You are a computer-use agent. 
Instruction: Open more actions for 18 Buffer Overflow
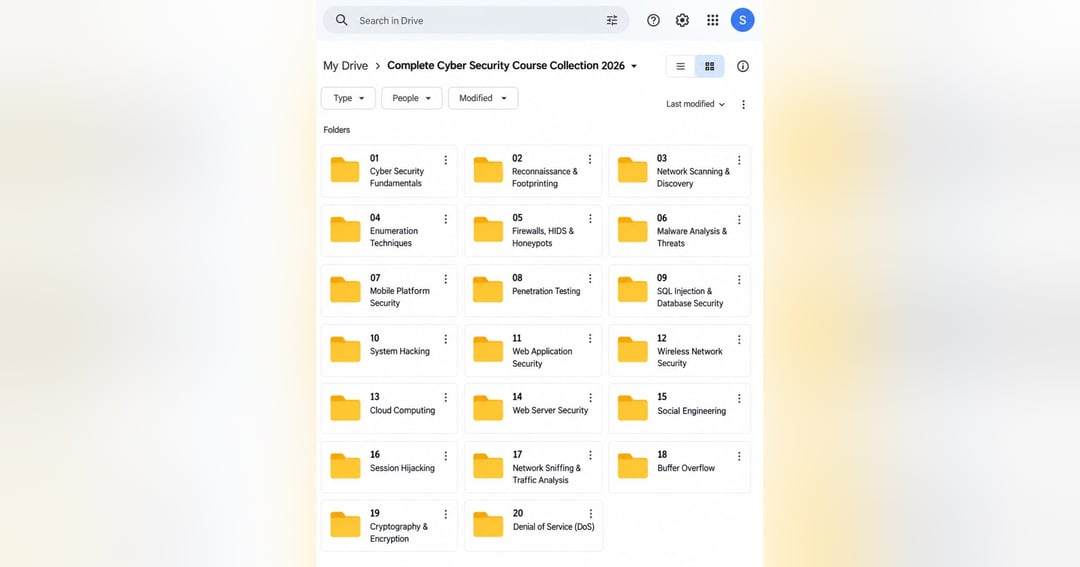(739, 456)
